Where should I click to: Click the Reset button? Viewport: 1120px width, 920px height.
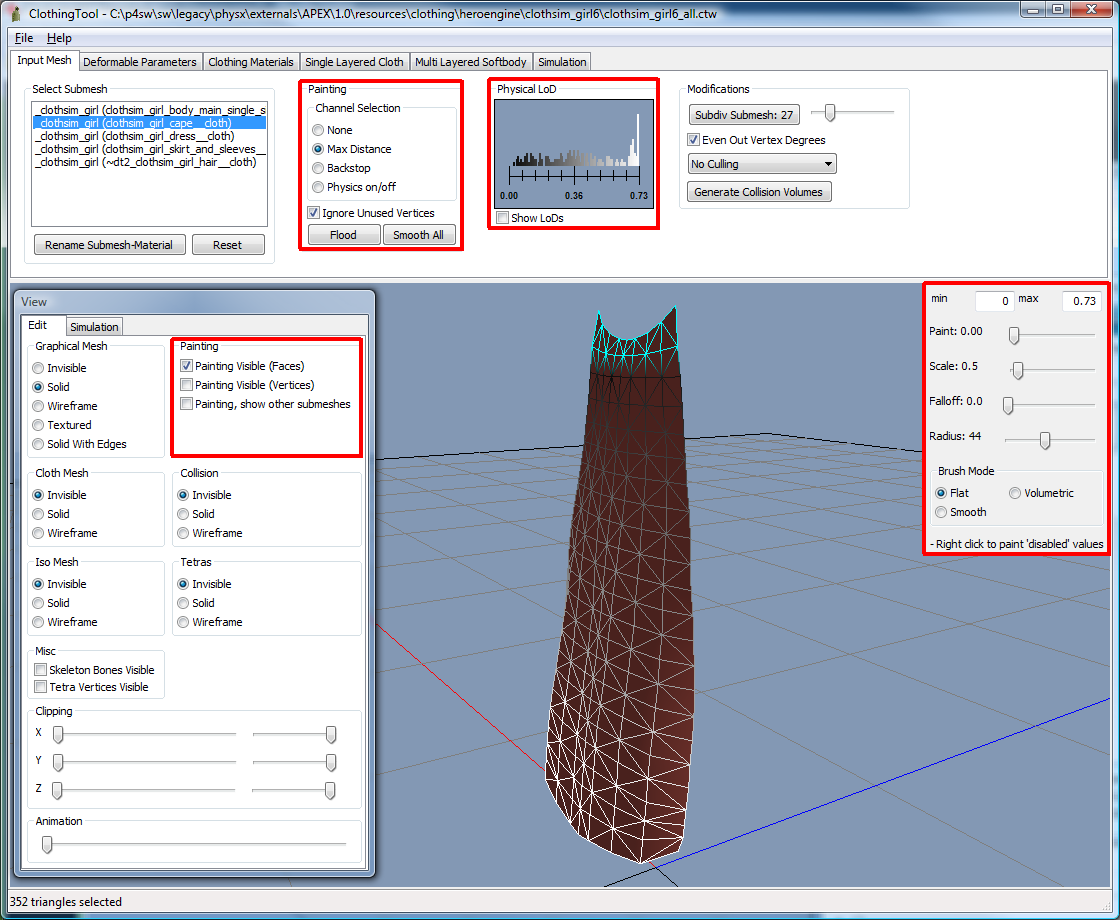(228, 245)
